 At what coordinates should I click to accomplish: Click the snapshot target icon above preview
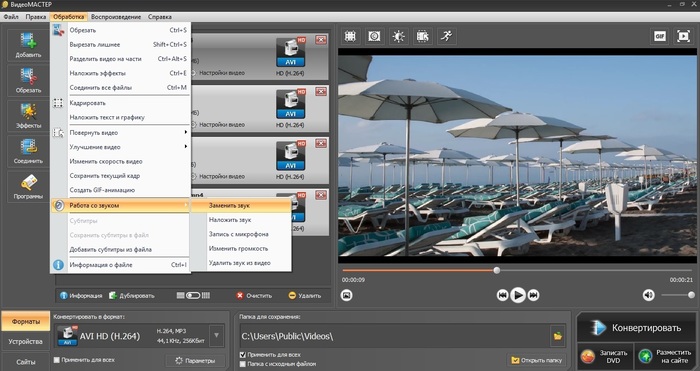click(374, 37)
